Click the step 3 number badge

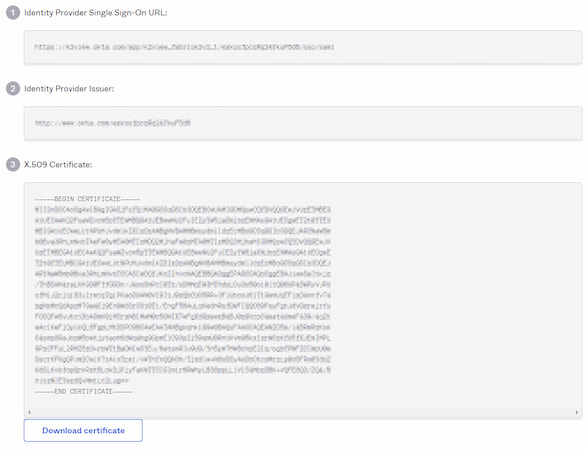click(x=13, y=164)
